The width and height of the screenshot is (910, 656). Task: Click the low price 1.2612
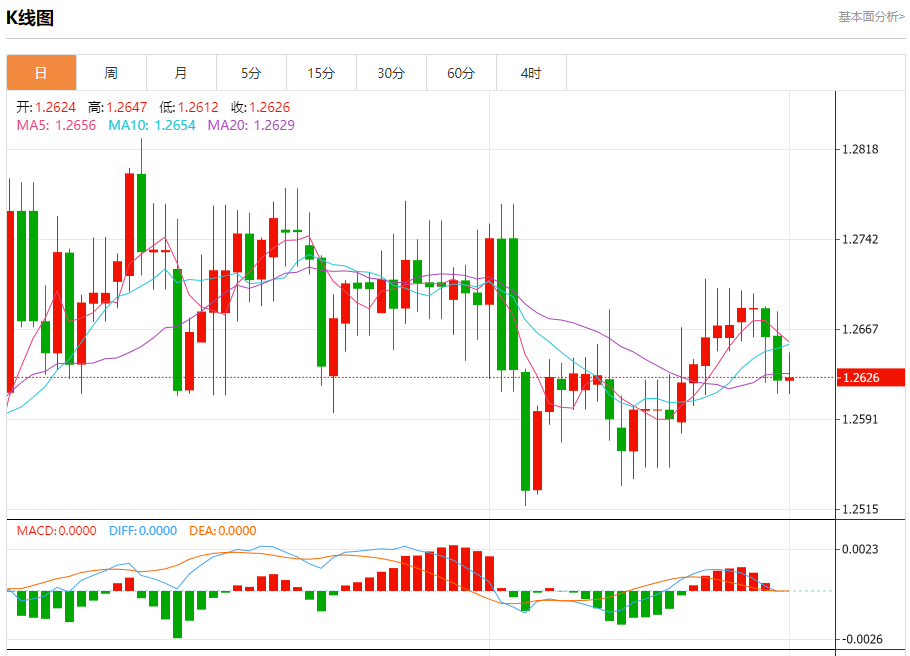point(198,107)
